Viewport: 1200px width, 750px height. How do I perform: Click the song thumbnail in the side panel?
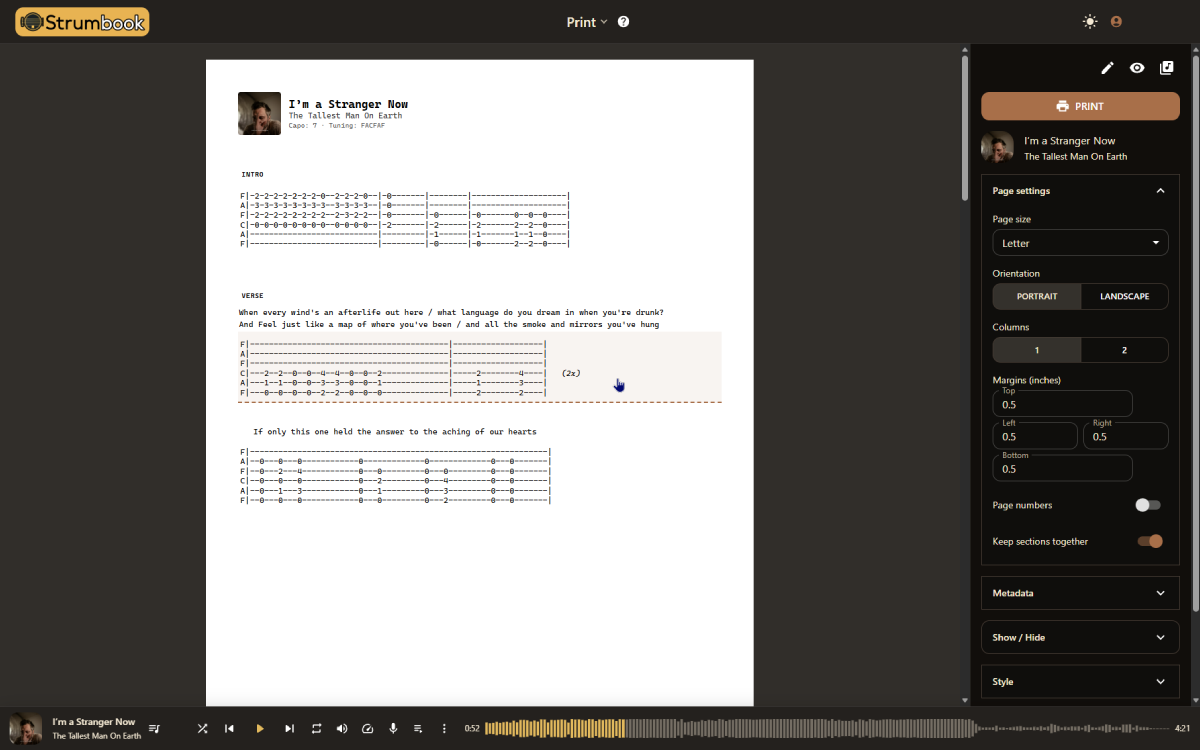coord(997,147)
